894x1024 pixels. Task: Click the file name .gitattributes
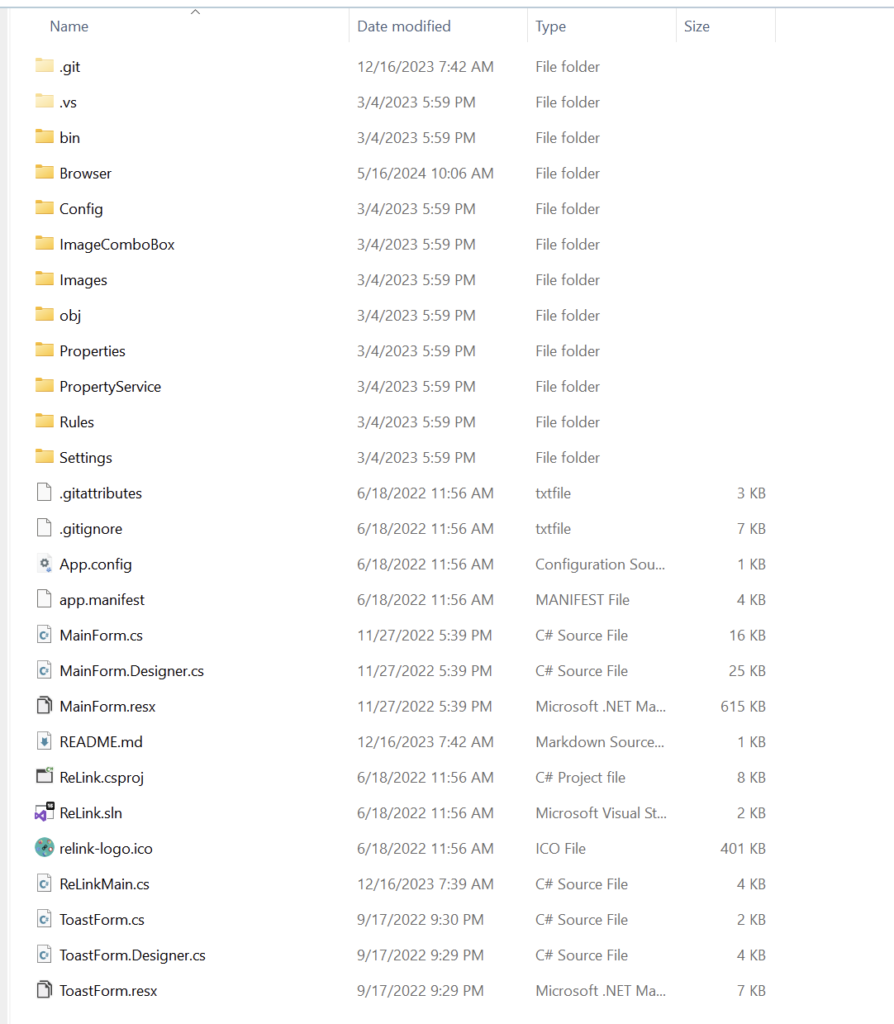[x=101, y=493]
